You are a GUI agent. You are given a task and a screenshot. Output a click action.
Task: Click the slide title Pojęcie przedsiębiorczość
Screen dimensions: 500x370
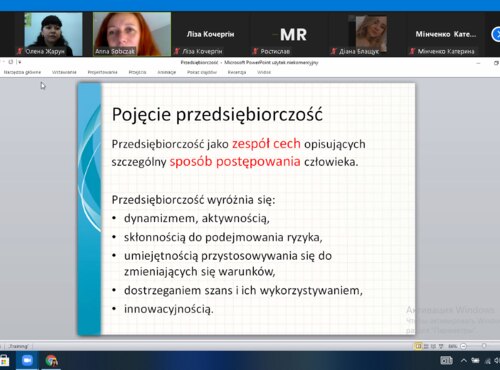pyautogui.click(x=217, y=115)
